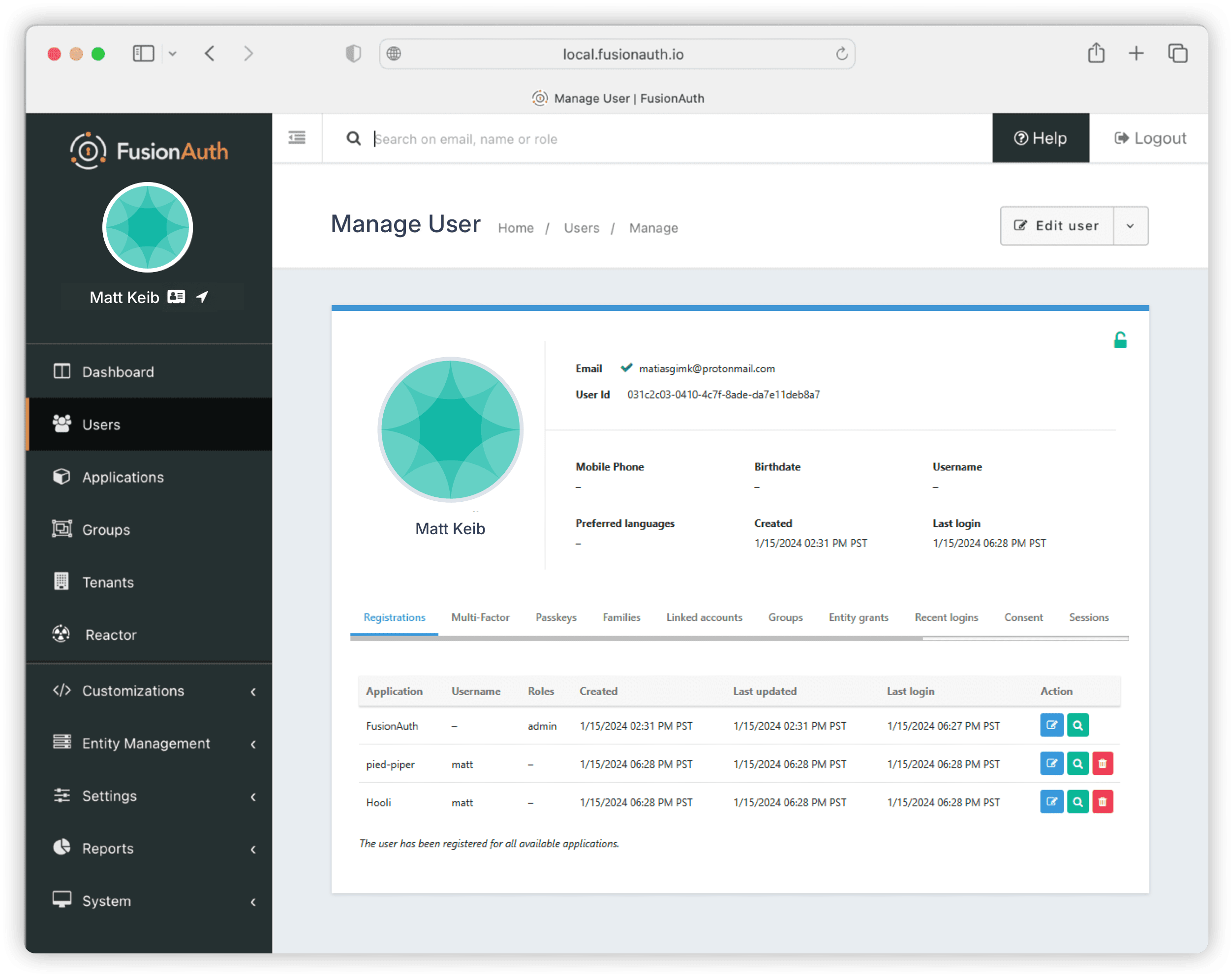
Task: Click the User Id value text
Action: 723,394
